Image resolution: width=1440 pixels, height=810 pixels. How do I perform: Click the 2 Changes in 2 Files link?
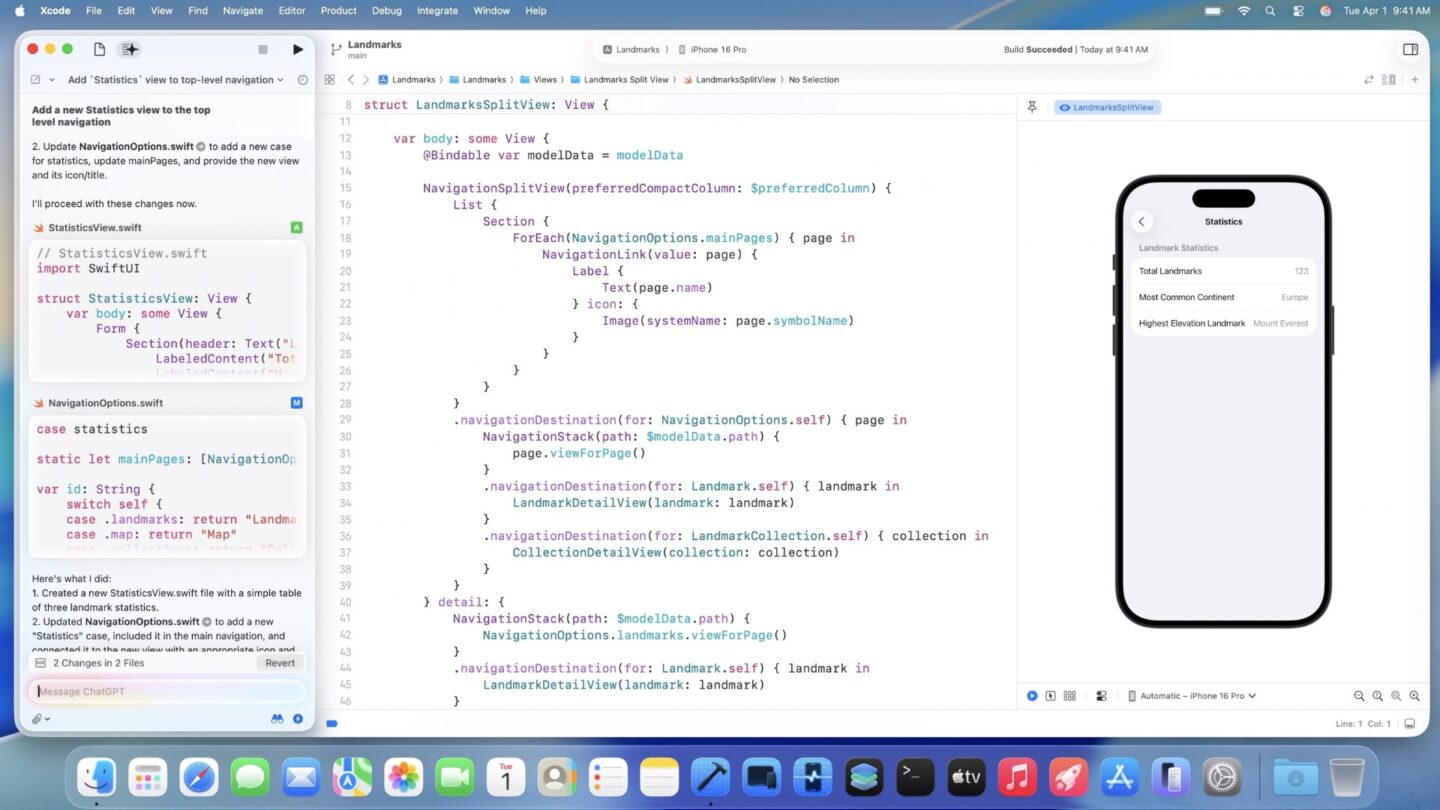pyautogui.click(x=98, y=662)
